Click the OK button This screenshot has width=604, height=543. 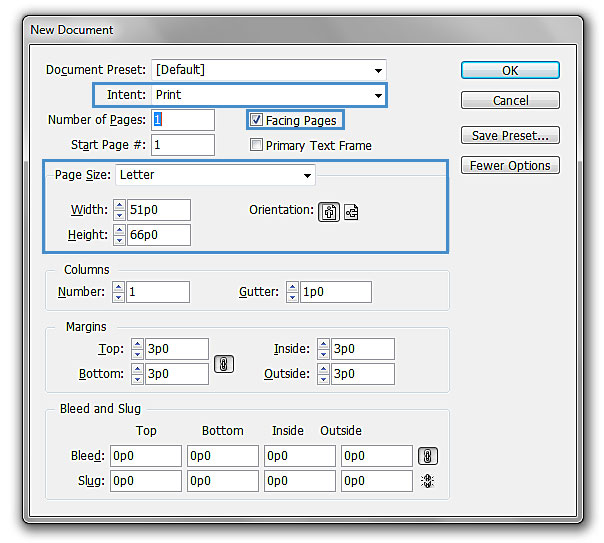(x=510, y=70)
